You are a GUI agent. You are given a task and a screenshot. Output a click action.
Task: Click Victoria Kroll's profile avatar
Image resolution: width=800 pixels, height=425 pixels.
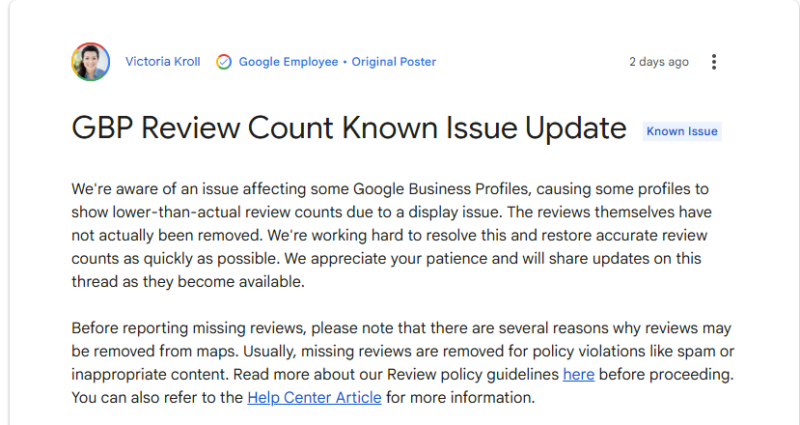(x=90, y=62)
